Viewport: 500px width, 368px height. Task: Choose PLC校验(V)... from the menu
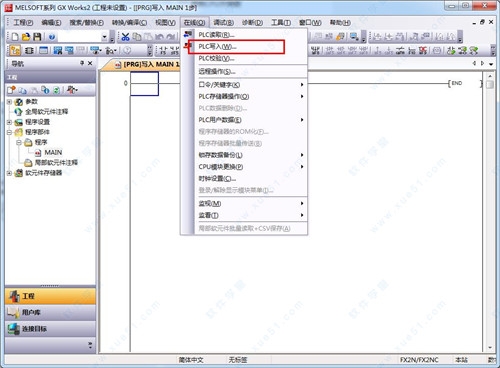pos(251,58)
